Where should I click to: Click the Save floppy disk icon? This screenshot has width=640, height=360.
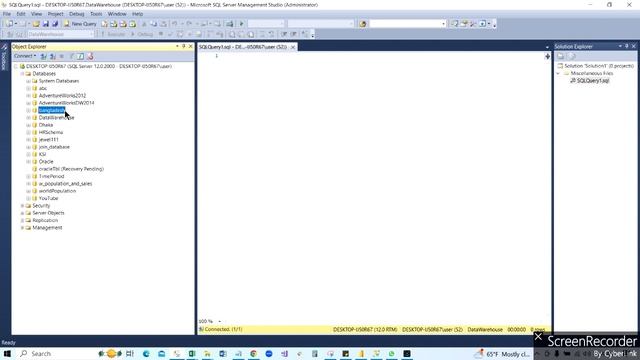pos(46,24)
